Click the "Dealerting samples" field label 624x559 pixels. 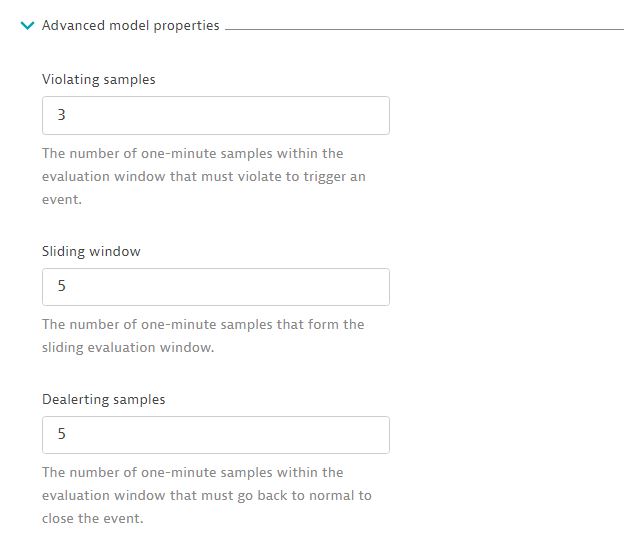point(104,399)
